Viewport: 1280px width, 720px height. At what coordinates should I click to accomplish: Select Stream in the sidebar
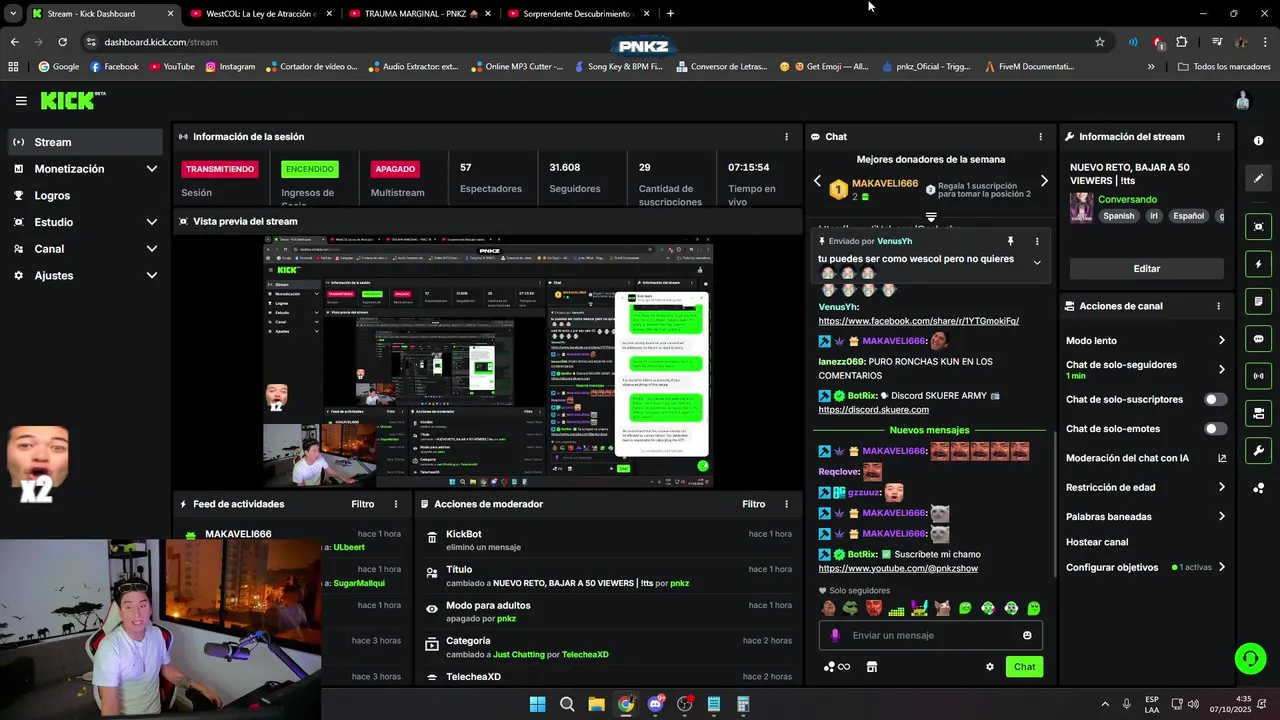84,142
